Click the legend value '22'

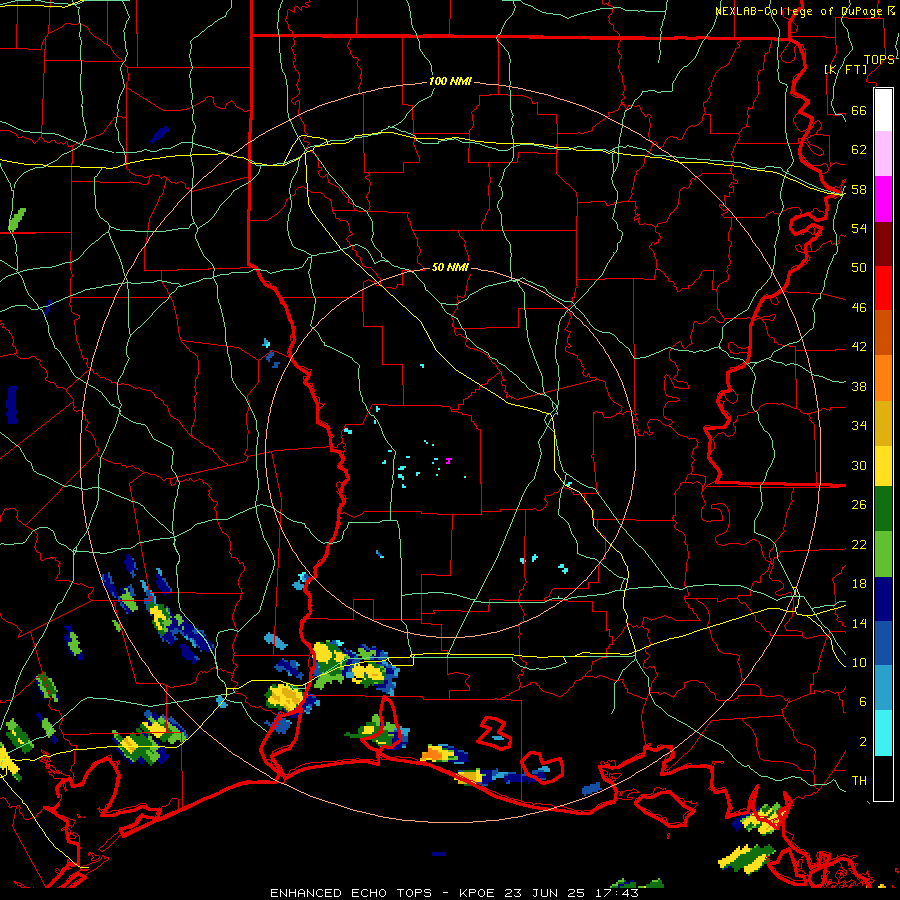point(859,544)
